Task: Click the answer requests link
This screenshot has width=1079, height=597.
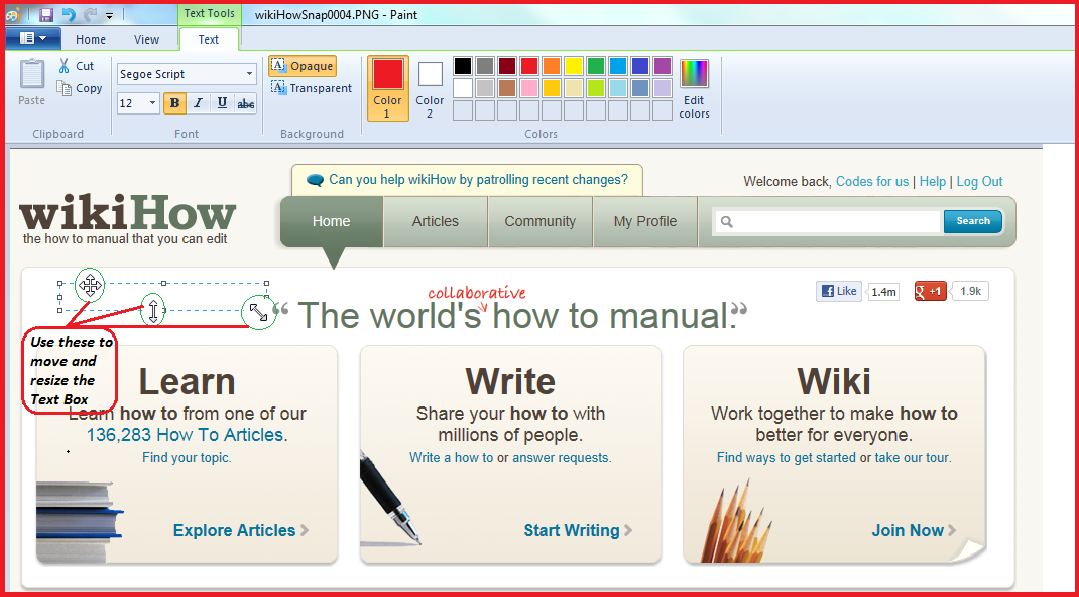Action: pos(561,457)
